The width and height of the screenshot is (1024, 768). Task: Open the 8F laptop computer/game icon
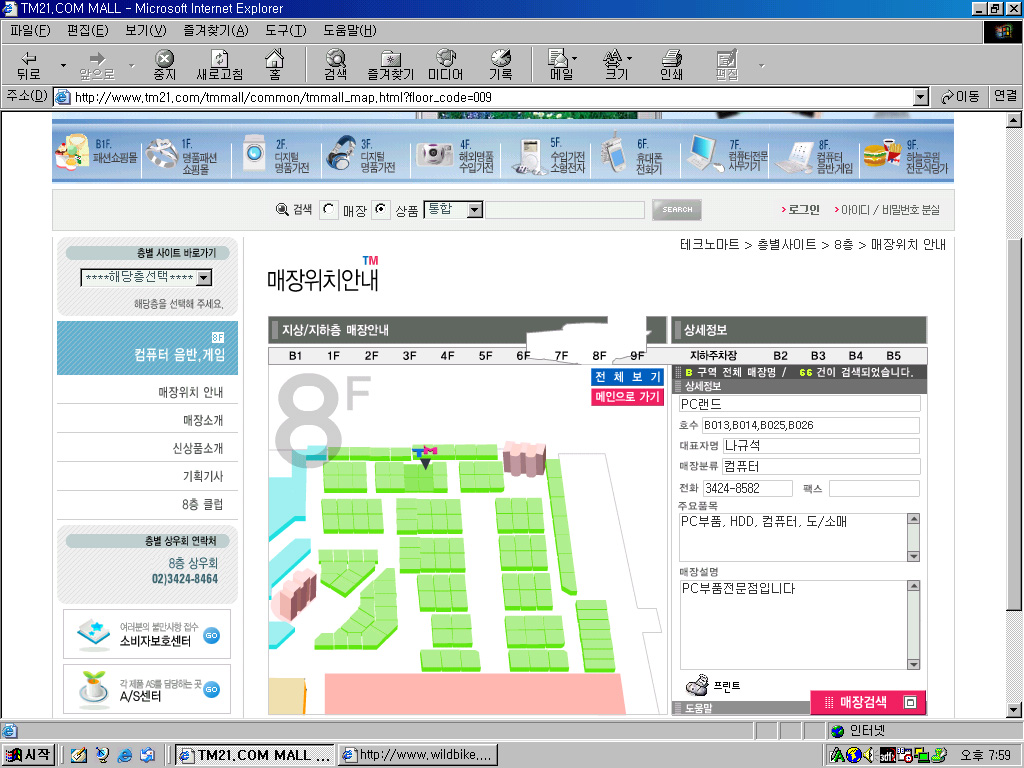(795, 157)
